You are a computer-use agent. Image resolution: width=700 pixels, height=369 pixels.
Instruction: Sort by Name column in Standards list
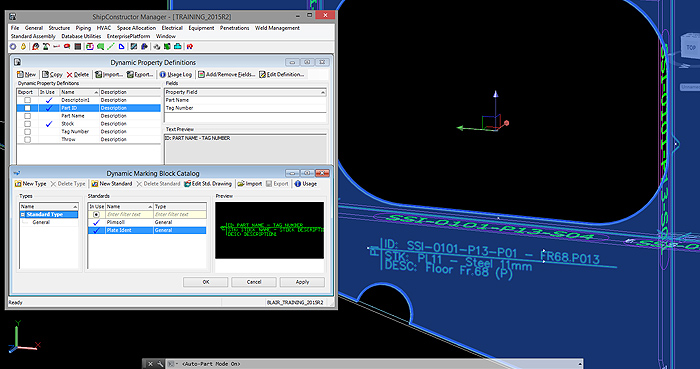[x=129, y=207]
